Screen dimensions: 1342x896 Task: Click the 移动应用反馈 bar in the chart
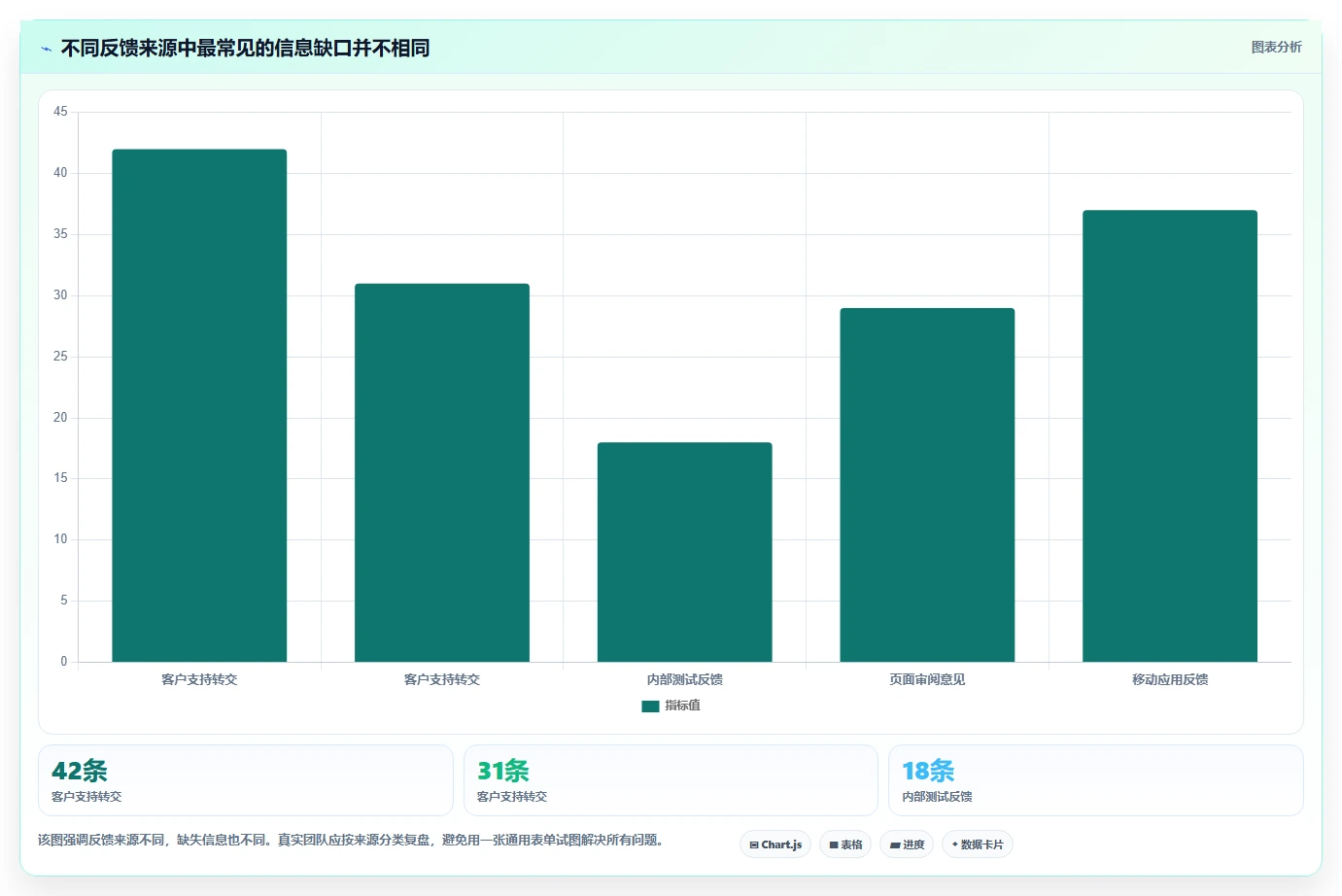pos(1170,435)
